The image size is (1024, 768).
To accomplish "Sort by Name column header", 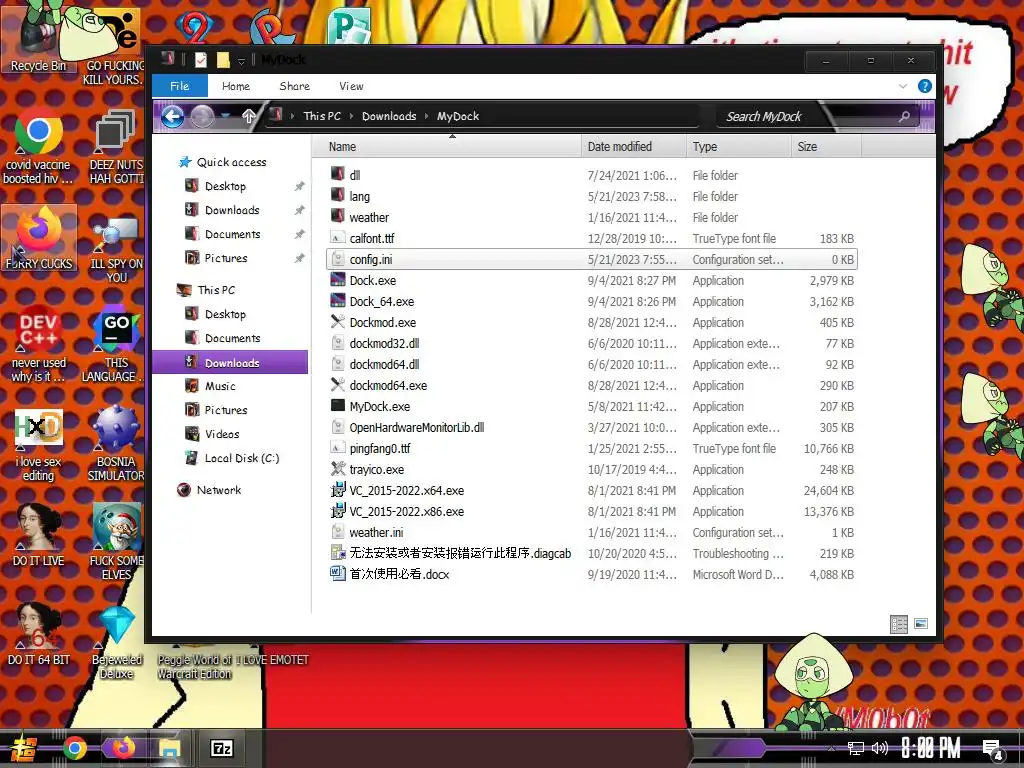I will pyautogui.click(x=446, y=147).
